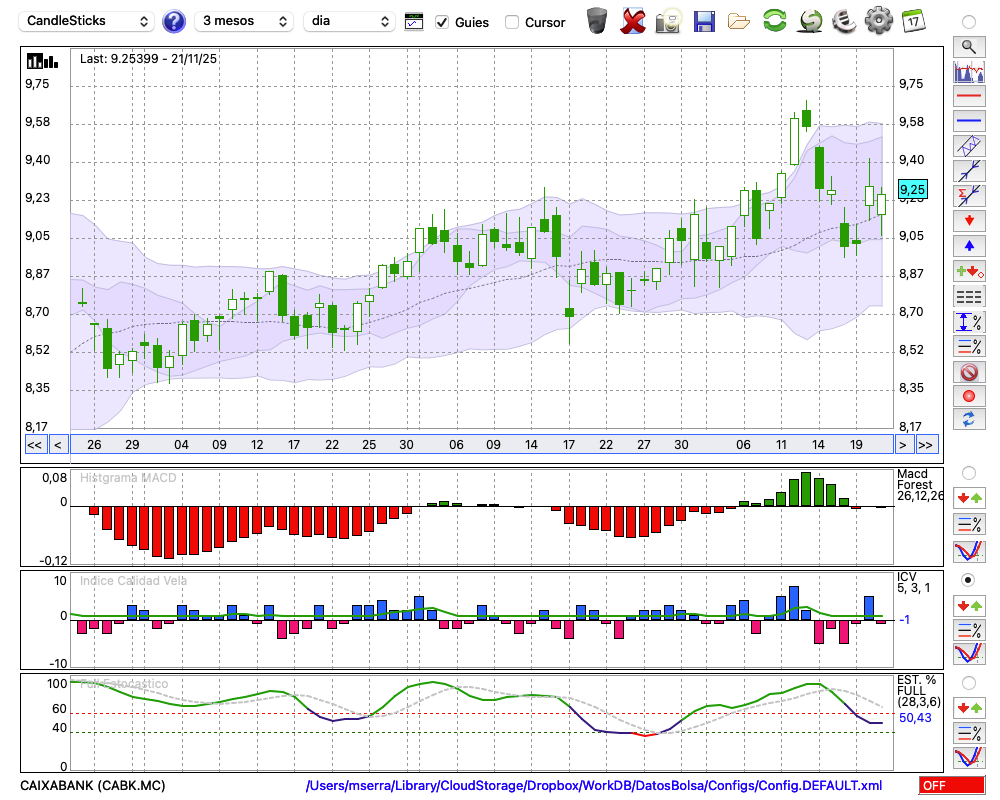1000x800 pixels.
Task: Click the blue help question mark icon
Action: tap(173, 21)
